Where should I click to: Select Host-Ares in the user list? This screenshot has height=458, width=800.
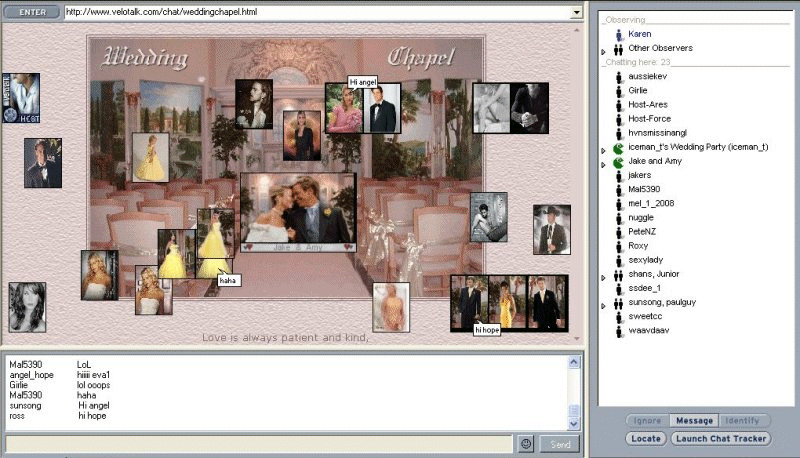(647, 105)
